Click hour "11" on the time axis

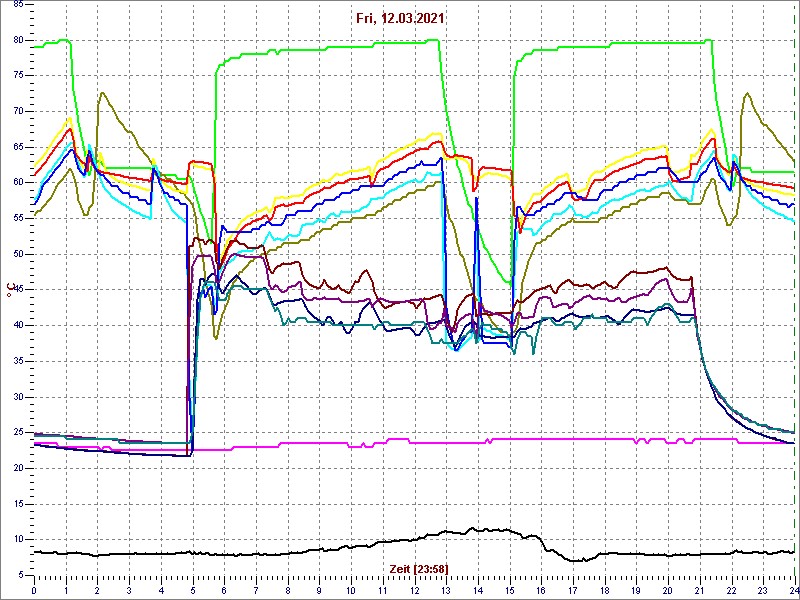382,590
